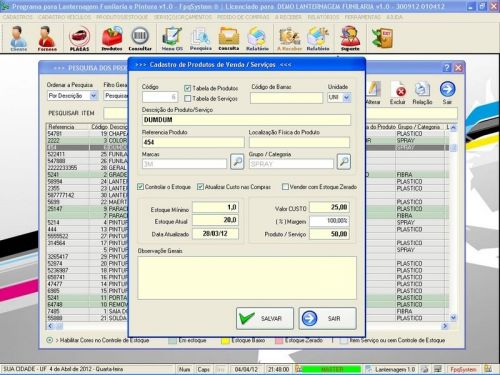Open the Ordenar a Pesquisa dropdown
Image resolution: width=500 pixels, height=375 pixels.
point(94,96)
